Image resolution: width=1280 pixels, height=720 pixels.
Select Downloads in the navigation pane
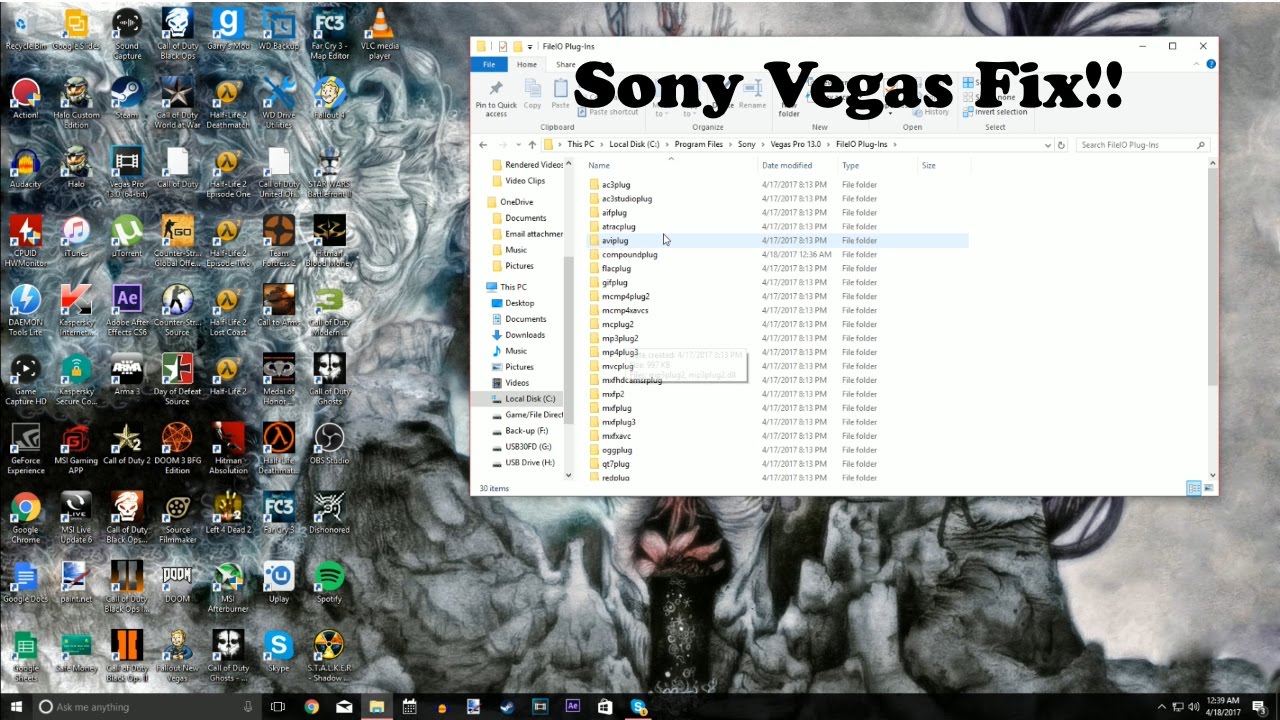525,335
